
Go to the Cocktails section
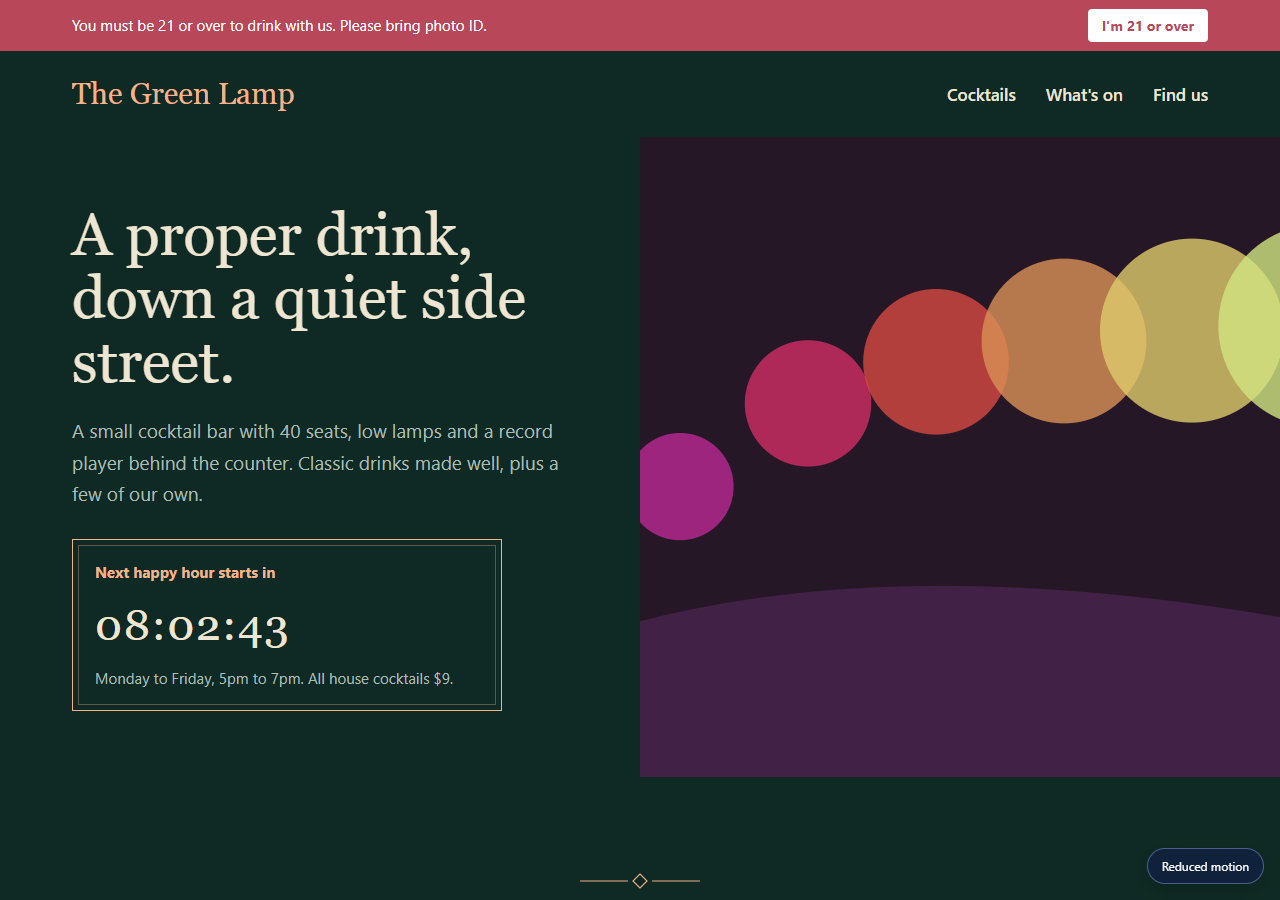[981, 95]
